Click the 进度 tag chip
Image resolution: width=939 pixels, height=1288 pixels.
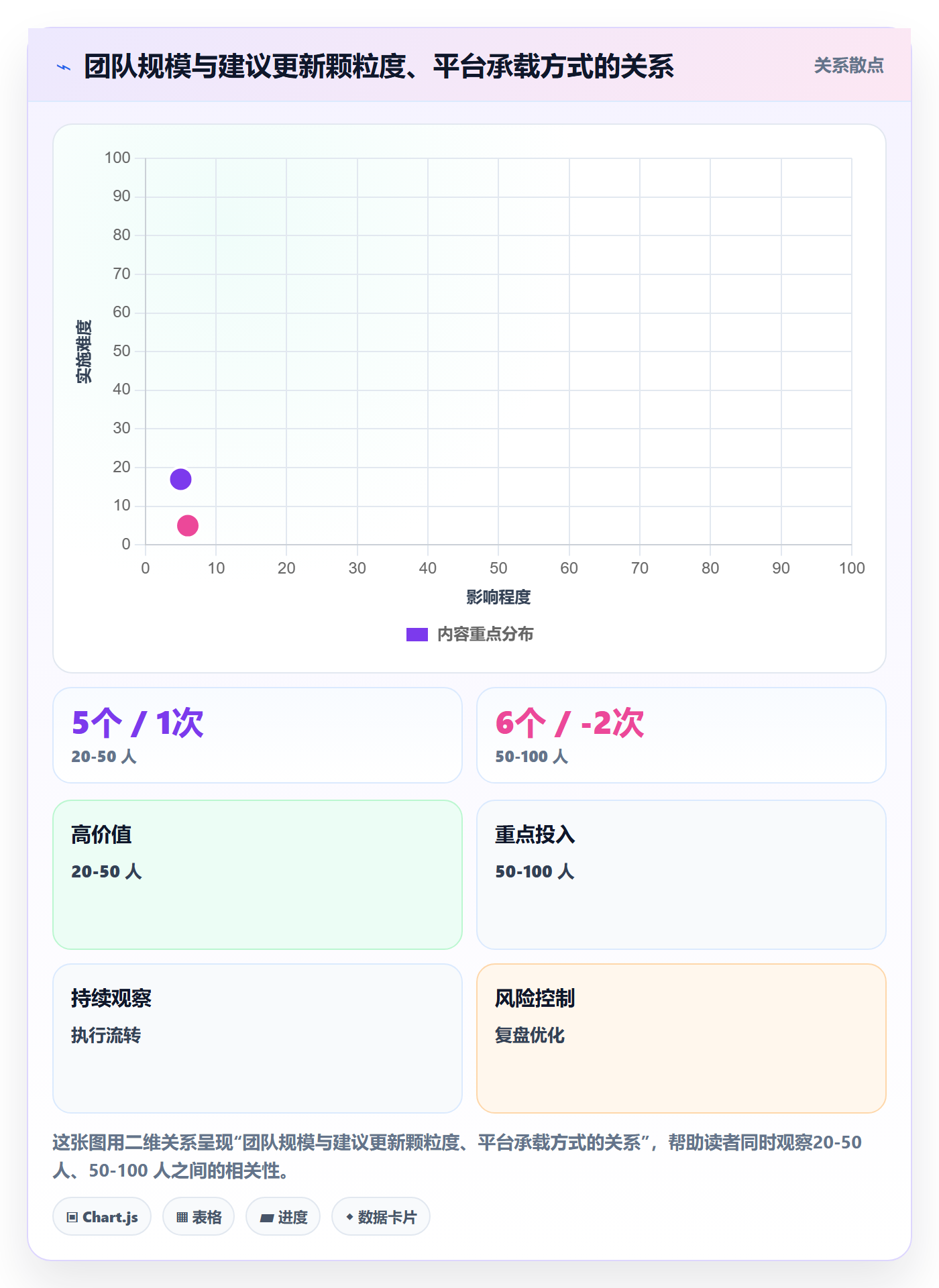click(283, 1217)
